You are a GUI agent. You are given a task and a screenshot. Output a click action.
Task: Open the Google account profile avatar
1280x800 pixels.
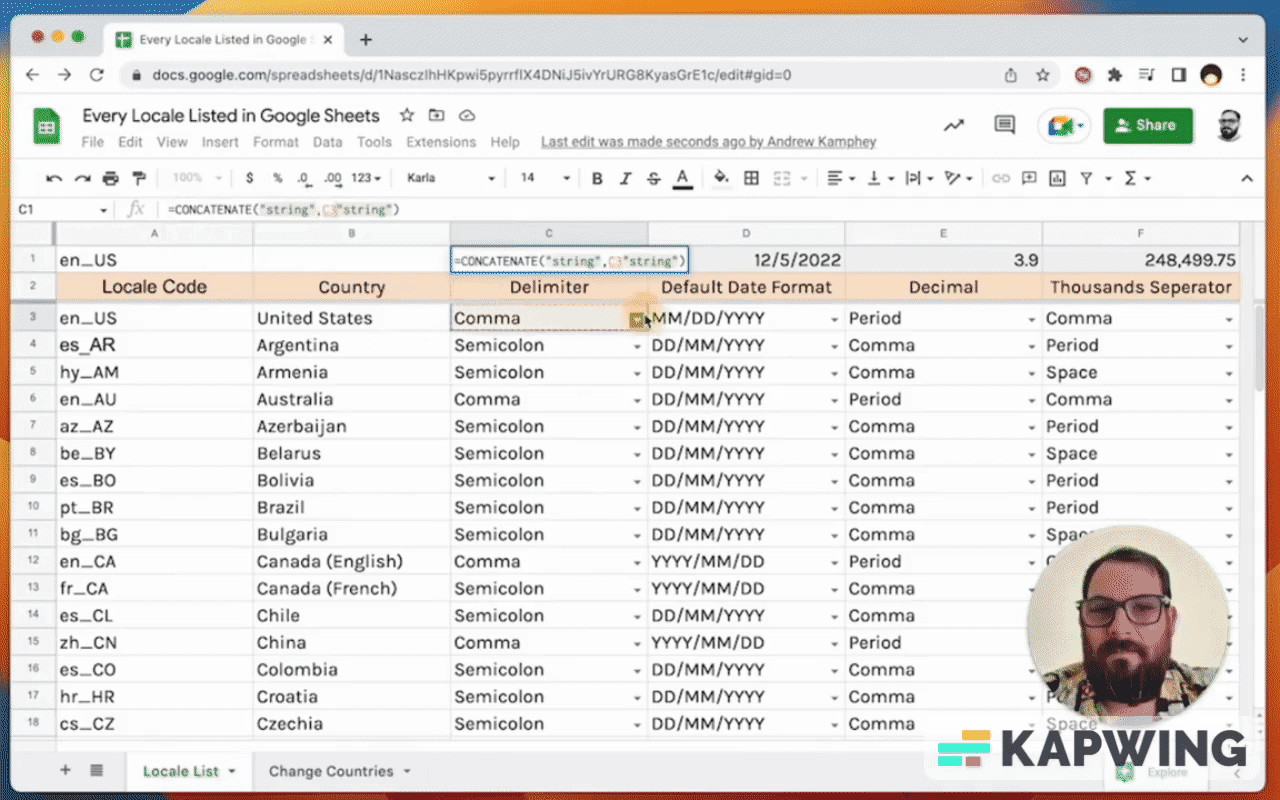1229,125
